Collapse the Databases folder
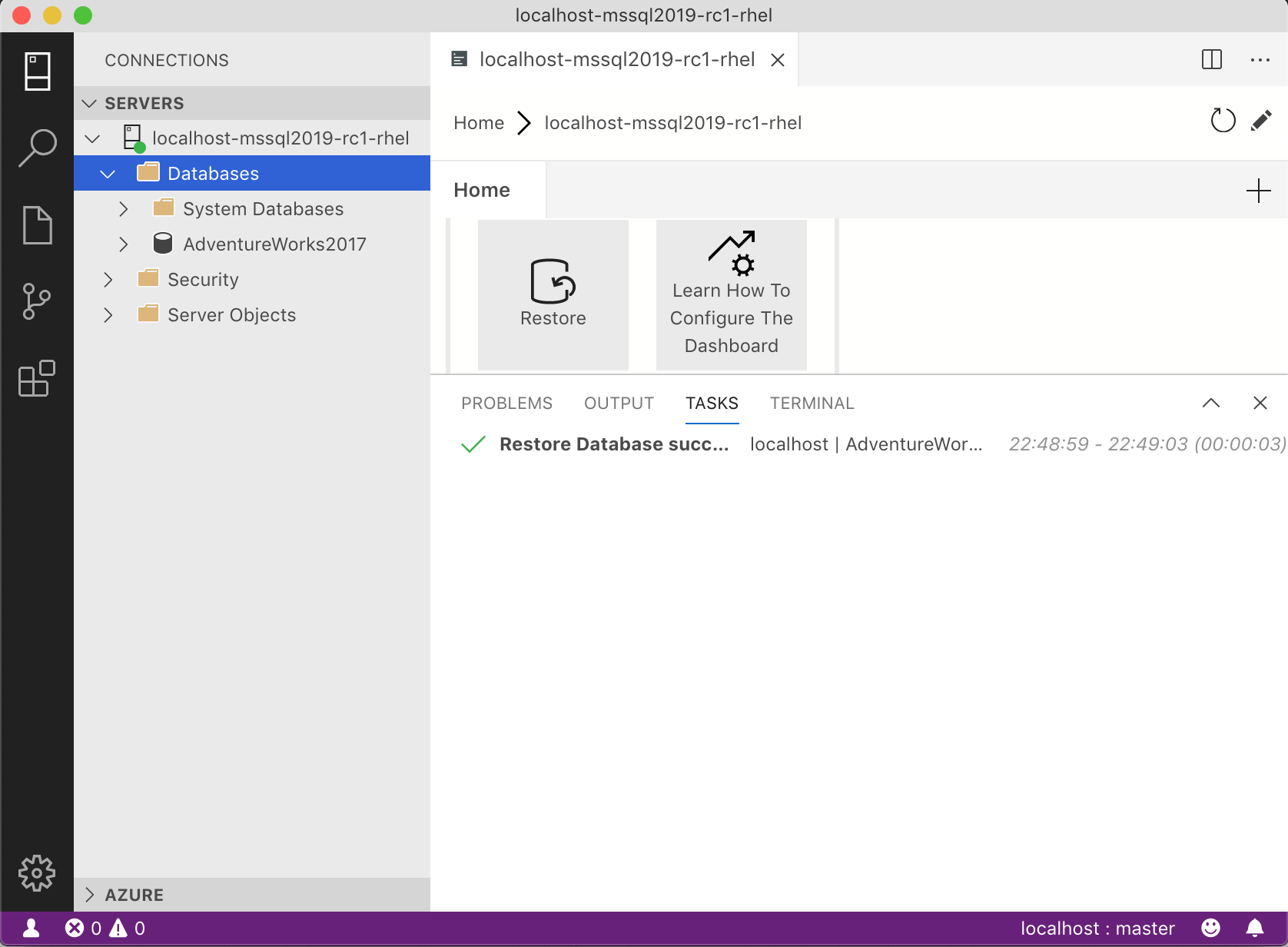The image size is (1288, 947). pos(108,174)
